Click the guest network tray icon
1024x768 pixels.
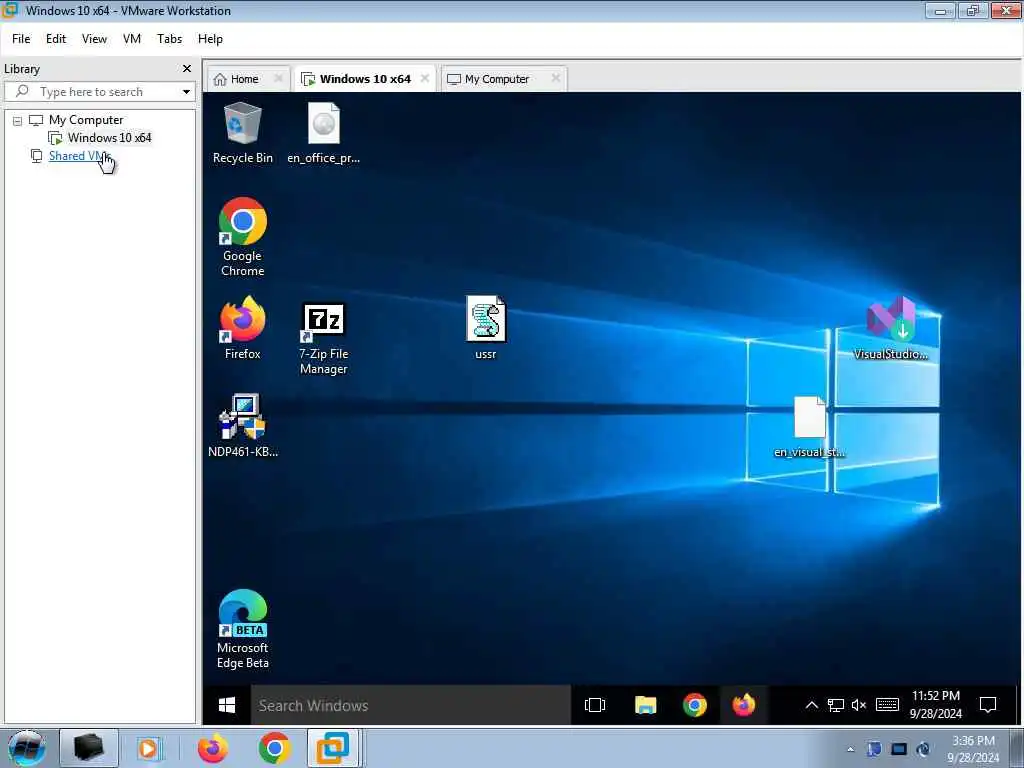pos(836,705)
